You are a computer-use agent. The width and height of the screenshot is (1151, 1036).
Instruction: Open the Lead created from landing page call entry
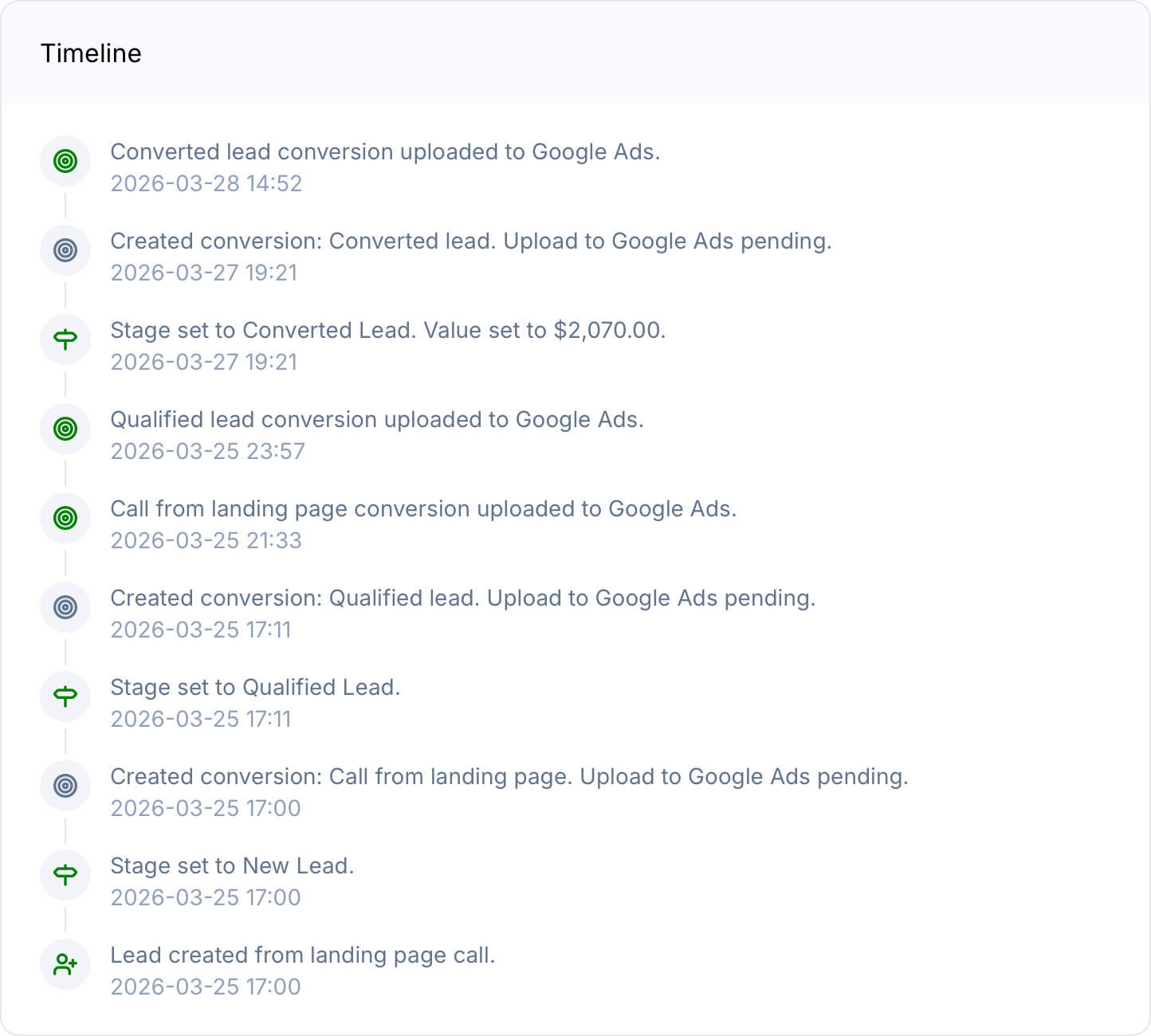304,955
